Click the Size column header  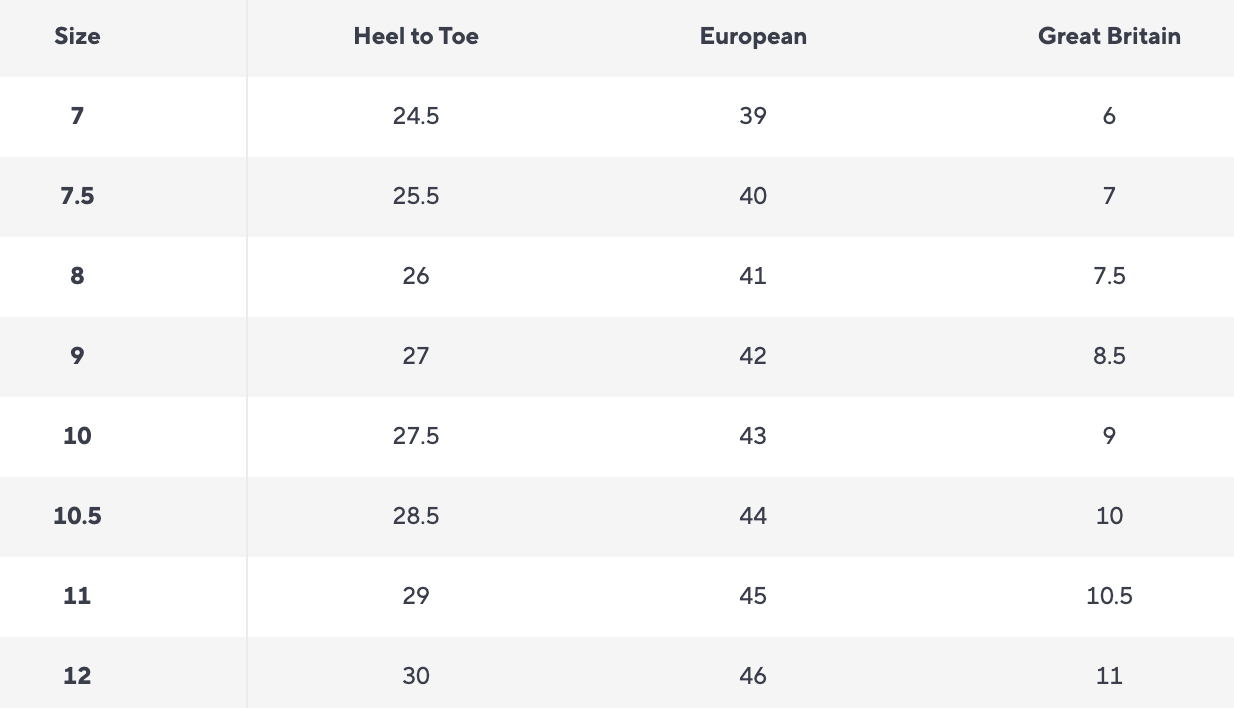coord(77,37)
